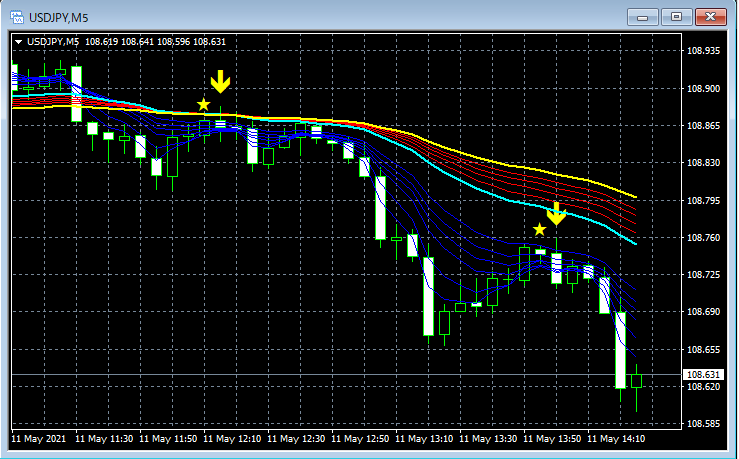Click the 11 May 13:30 time label
Viewport: 739px width, 459px height.
tap(488, 439)
